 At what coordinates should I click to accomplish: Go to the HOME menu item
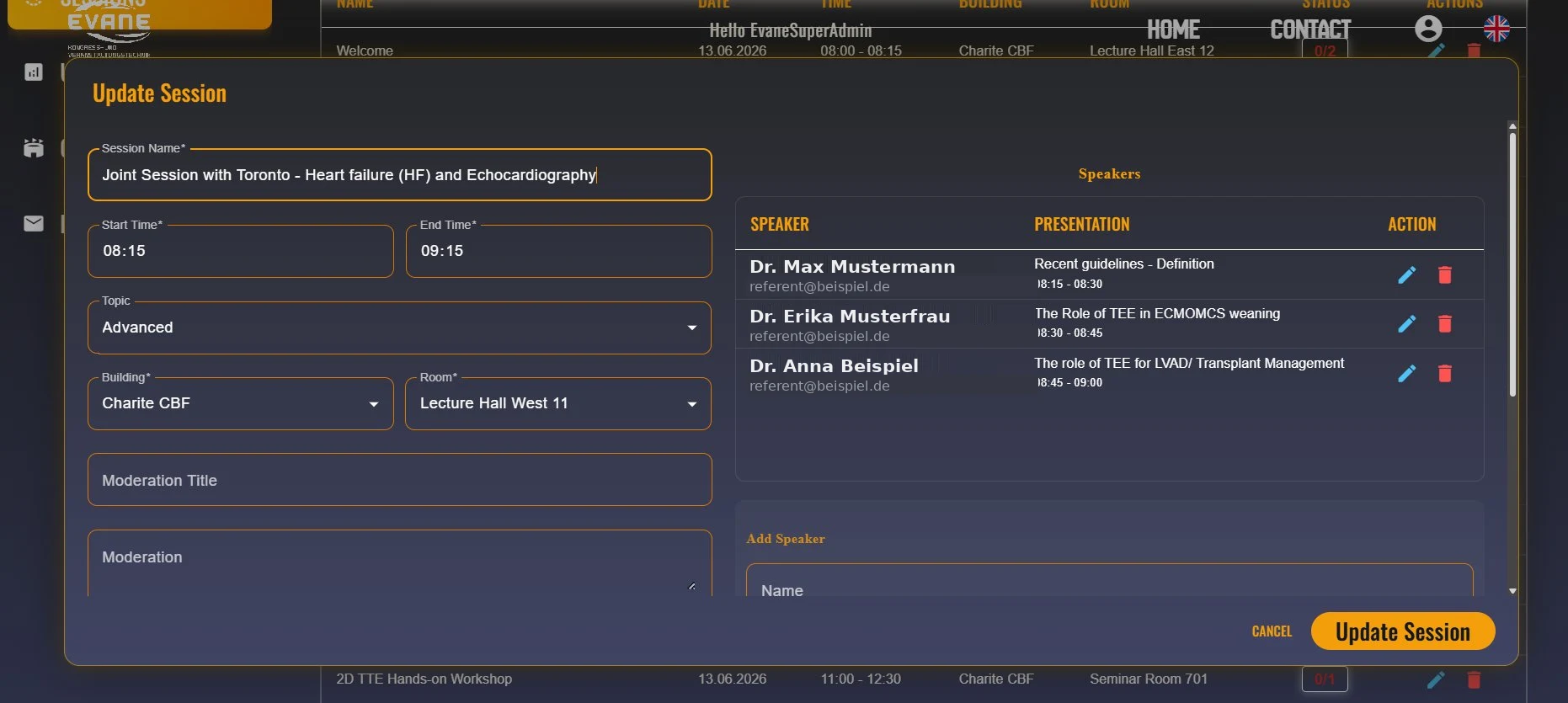[x=1173, y=30]
